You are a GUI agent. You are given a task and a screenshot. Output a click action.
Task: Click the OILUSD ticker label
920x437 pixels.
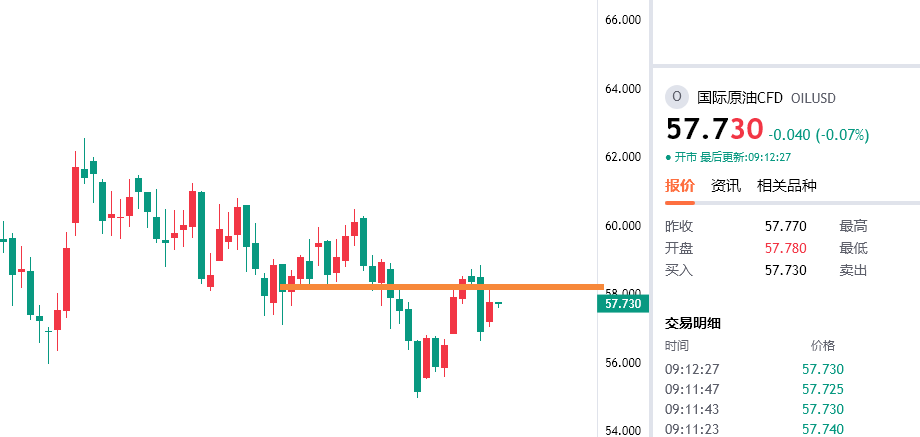[813, 98]
